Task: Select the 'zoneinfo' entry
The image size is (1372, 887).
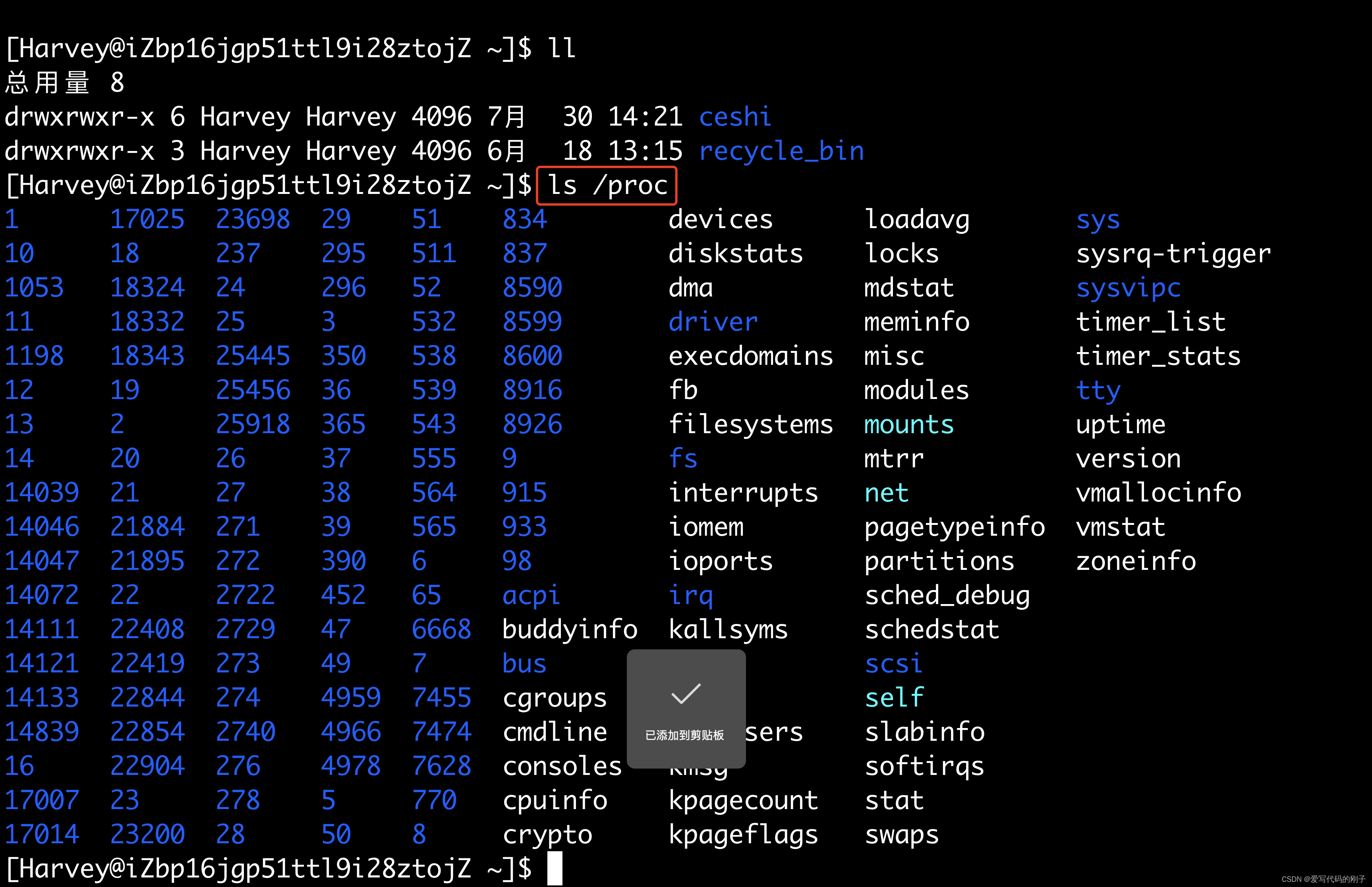Action: coord(1136,561)
